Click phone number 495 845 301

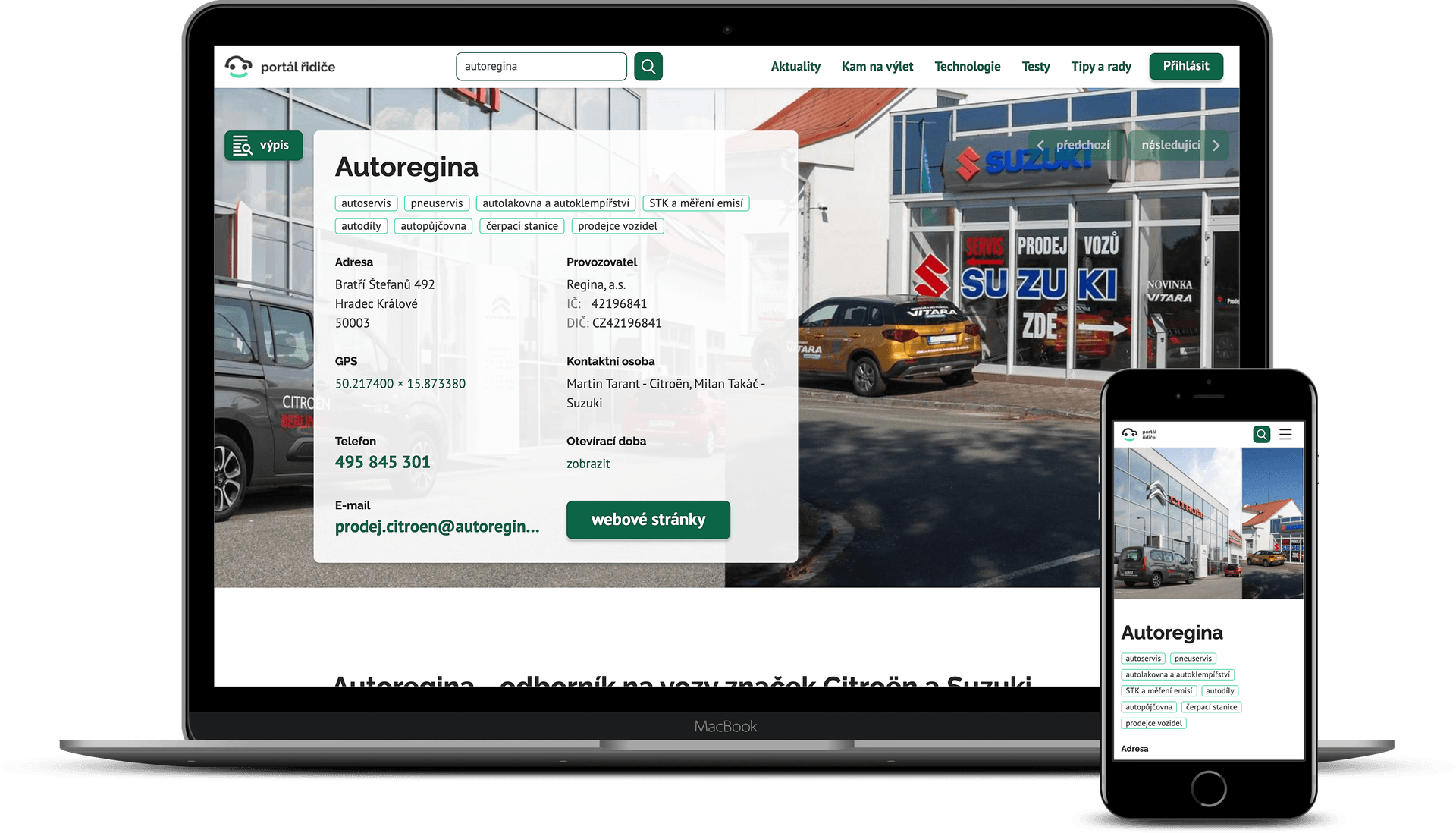[x=383, y=462]
